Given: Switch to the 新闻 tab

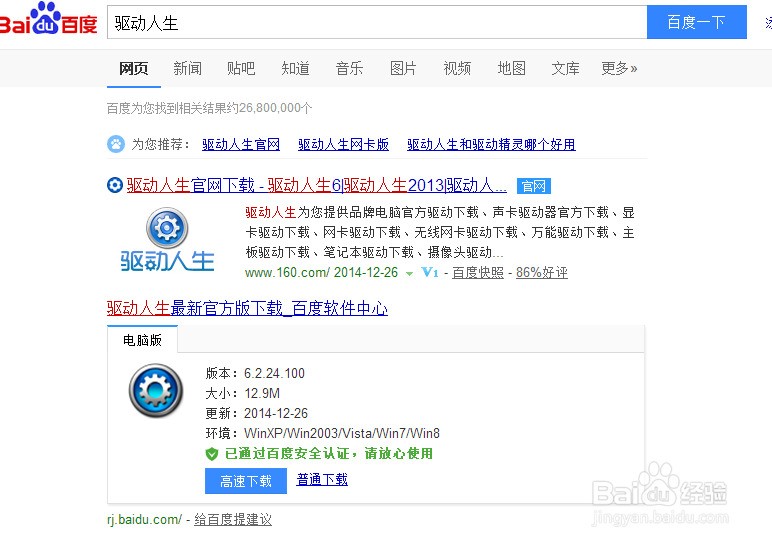Looking at the screenshot, I should 187,68.
